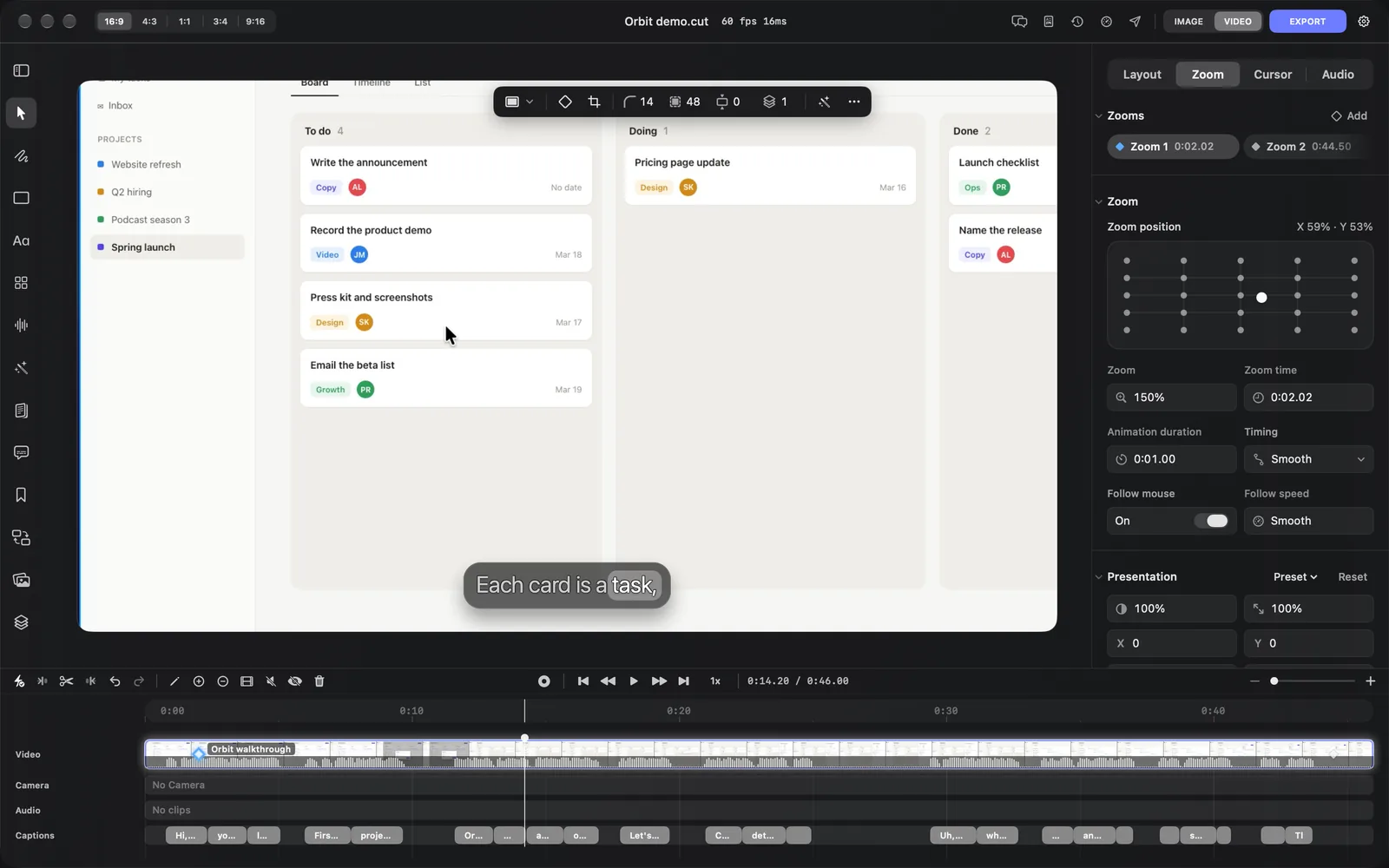Viewport: 1389px width, 868px height.
Task: Switch to the Layout tab
Action: click(x=1142, y=75)
